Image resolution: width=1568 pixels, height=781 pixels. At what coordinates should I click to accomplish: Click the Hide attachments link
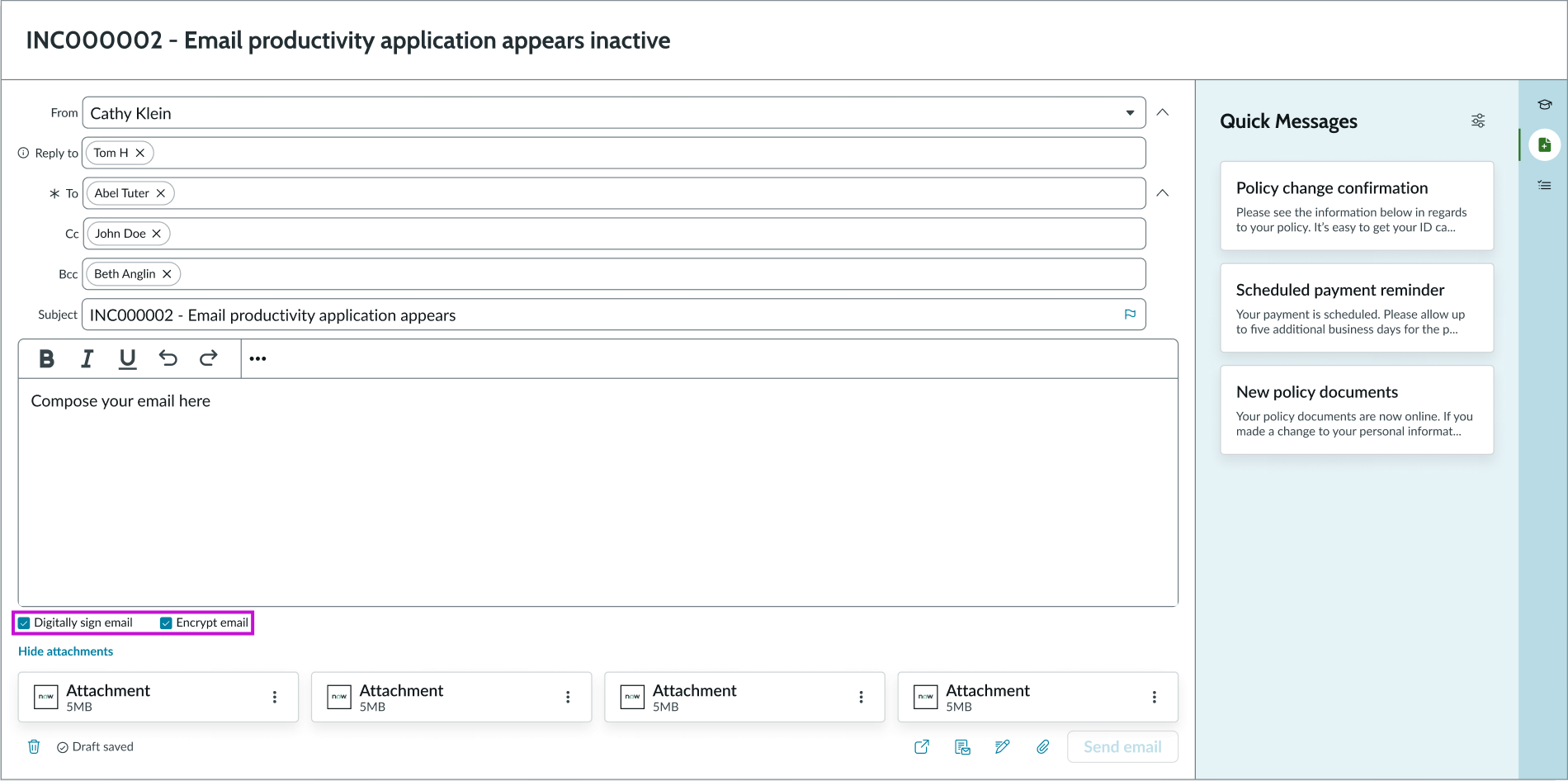point(65,651)
